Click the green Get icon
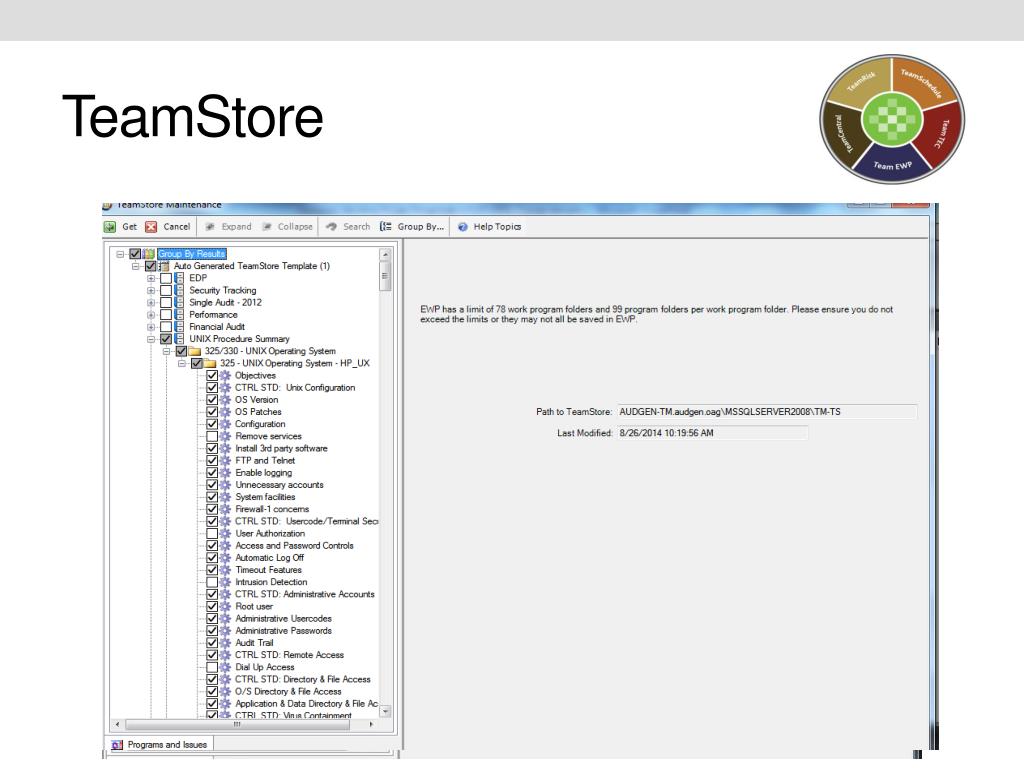Screen dimensions: 1024x768 110,227
